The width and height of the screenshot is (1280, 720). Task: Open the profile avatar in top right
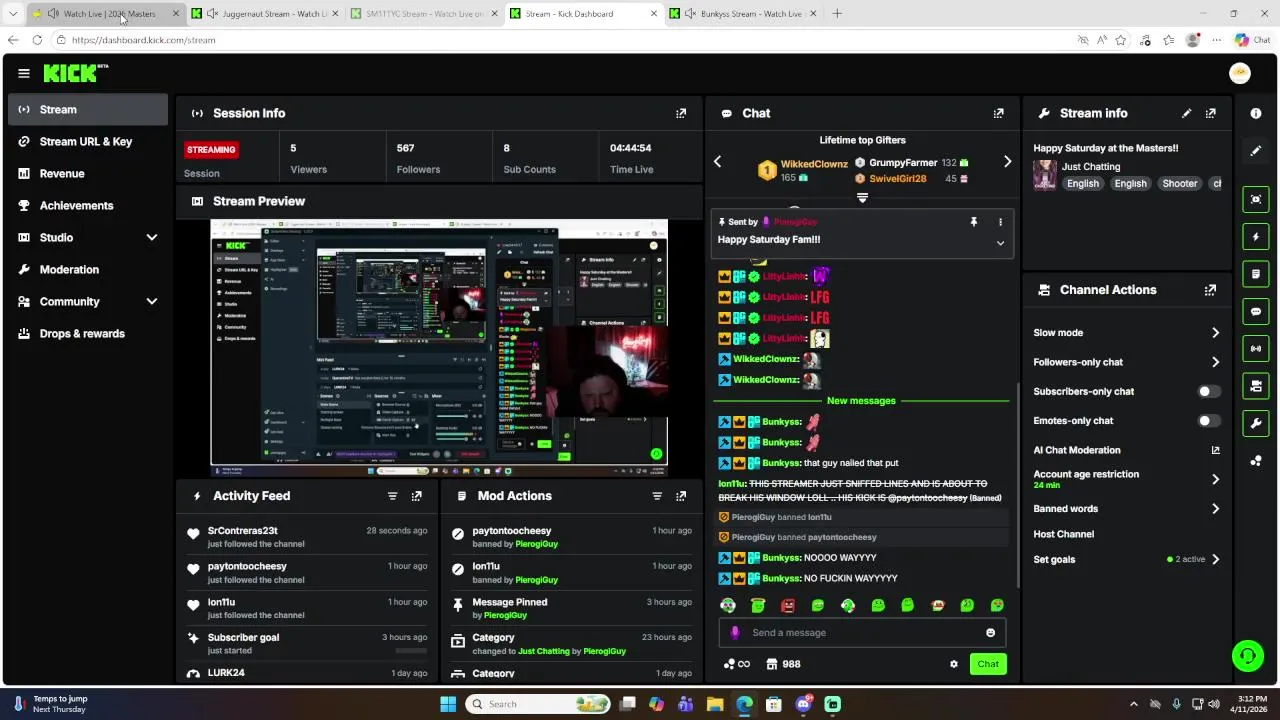click(1240, 73)
